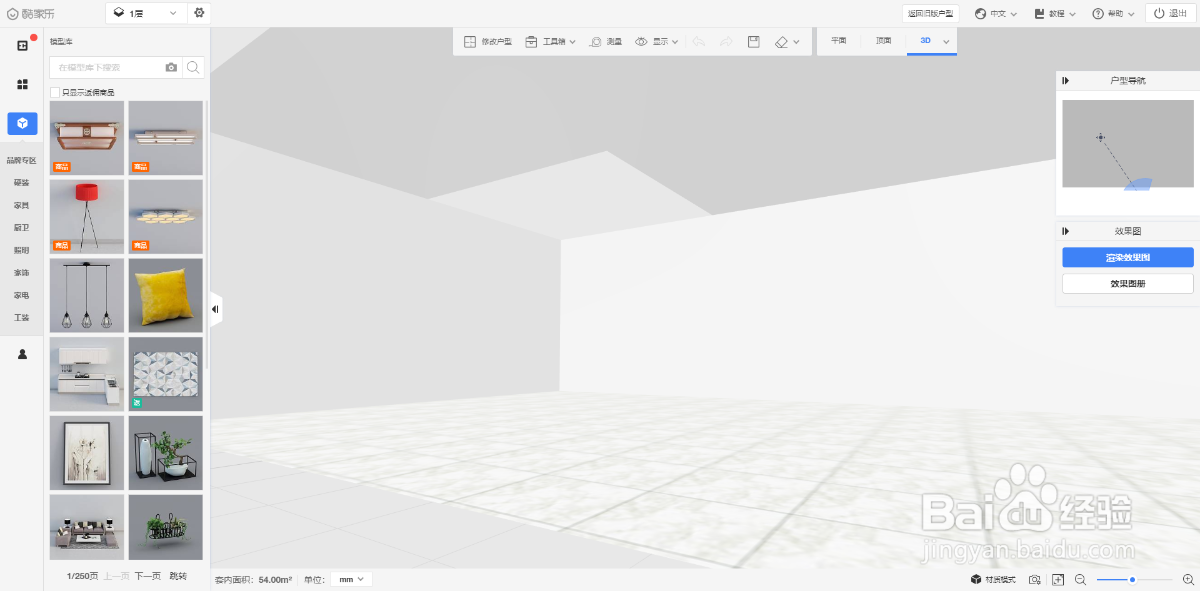The image size is (1200, 591).
Task: Open floor plan panel icon with red dot
Action: (x=22, y=46)
